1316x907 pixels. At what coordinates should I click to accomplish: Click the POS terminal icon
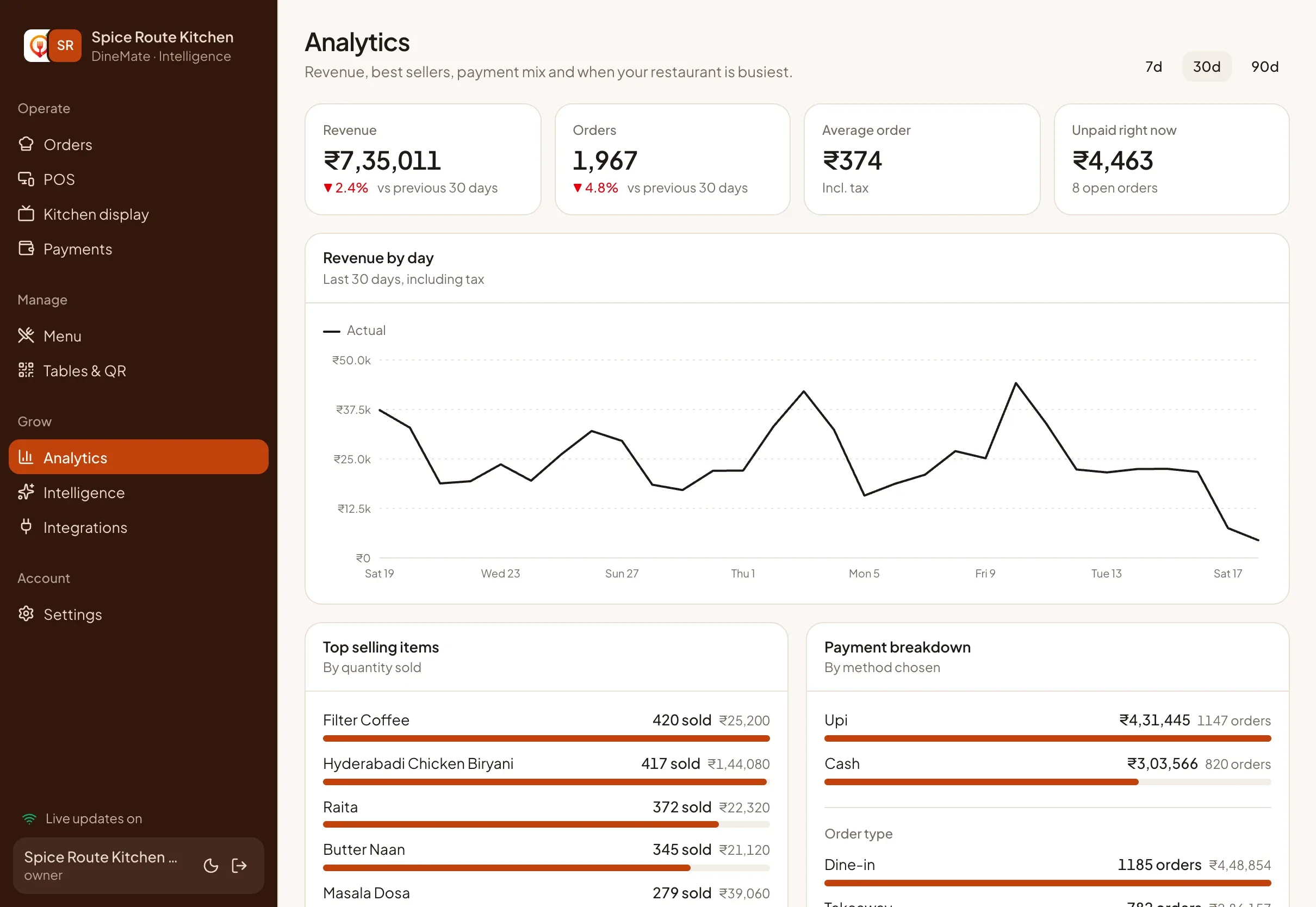tap(26, 179)
